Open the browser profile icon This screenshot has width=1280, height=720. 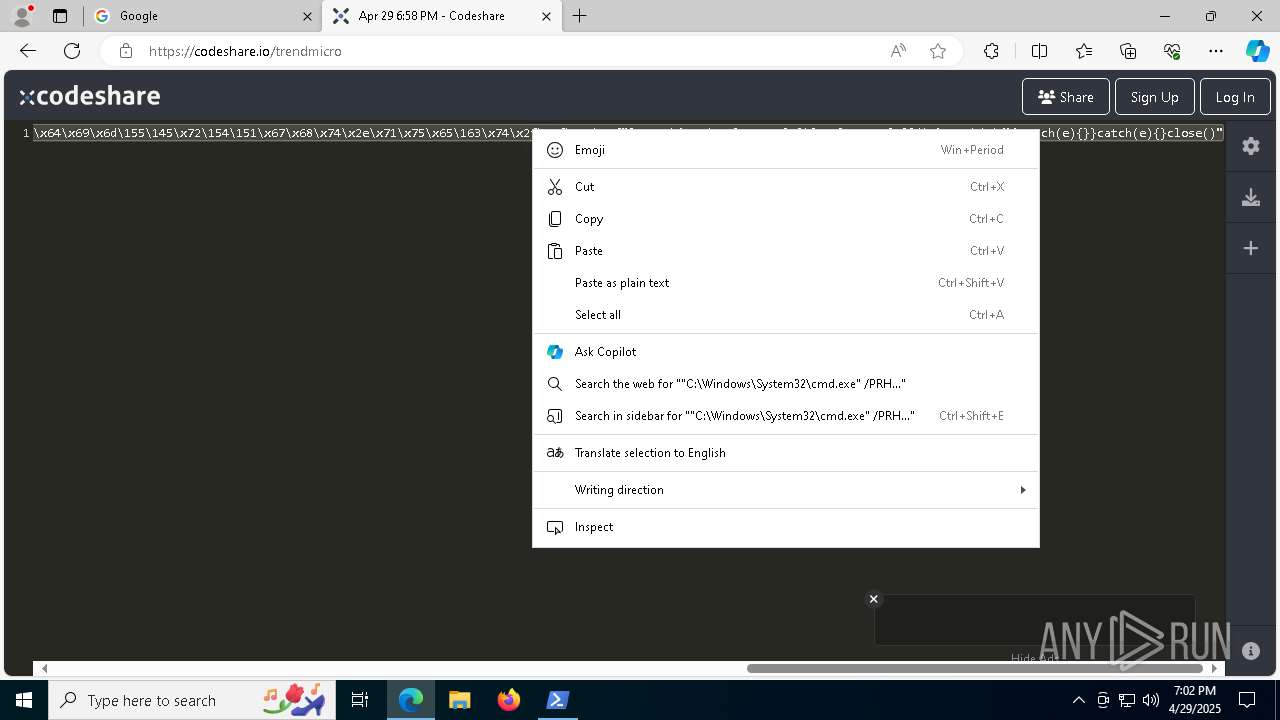point(22,16)
